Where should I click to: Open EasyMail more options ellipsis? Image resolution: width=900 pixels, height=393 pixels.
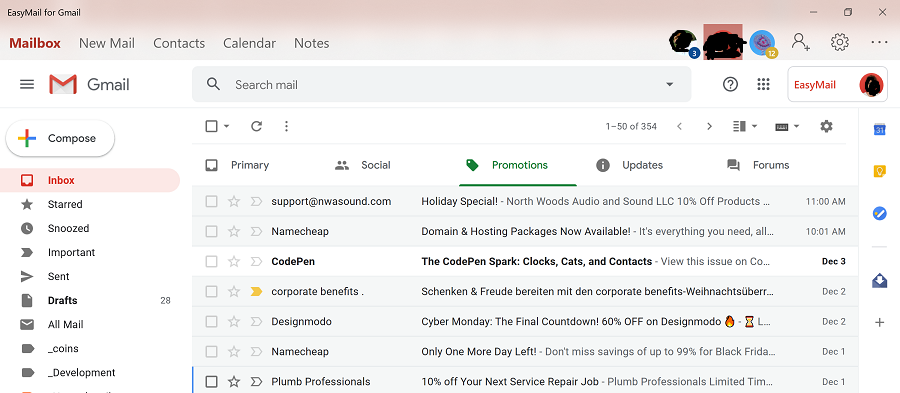tap(879, 42)
